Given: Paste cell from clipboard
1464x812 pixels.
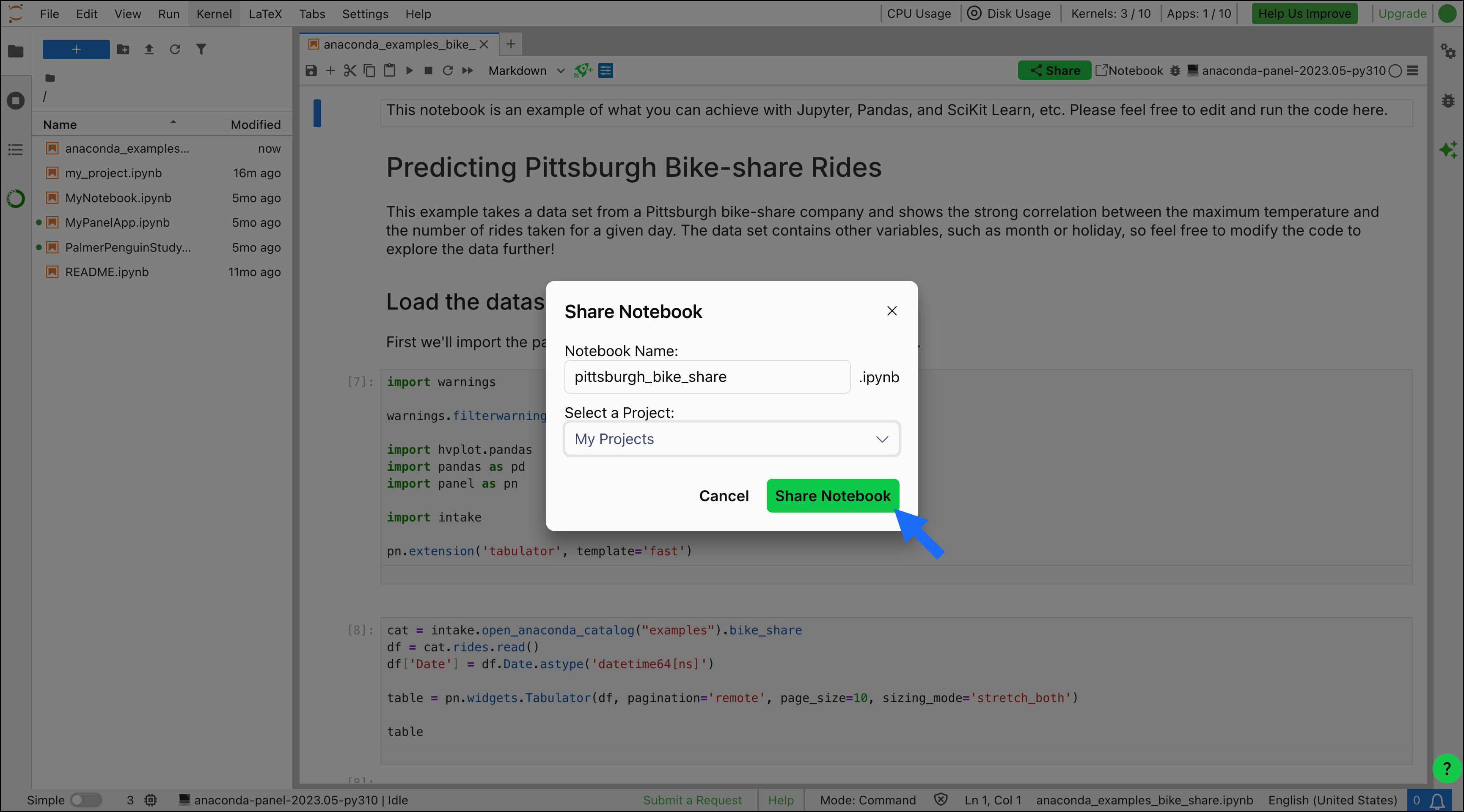Looking at the screenshot, I should click(389, 71).
